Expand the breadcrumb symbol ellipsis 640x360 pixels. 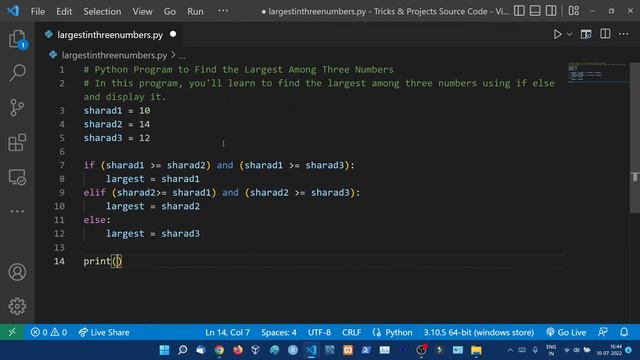coord(182,56)
